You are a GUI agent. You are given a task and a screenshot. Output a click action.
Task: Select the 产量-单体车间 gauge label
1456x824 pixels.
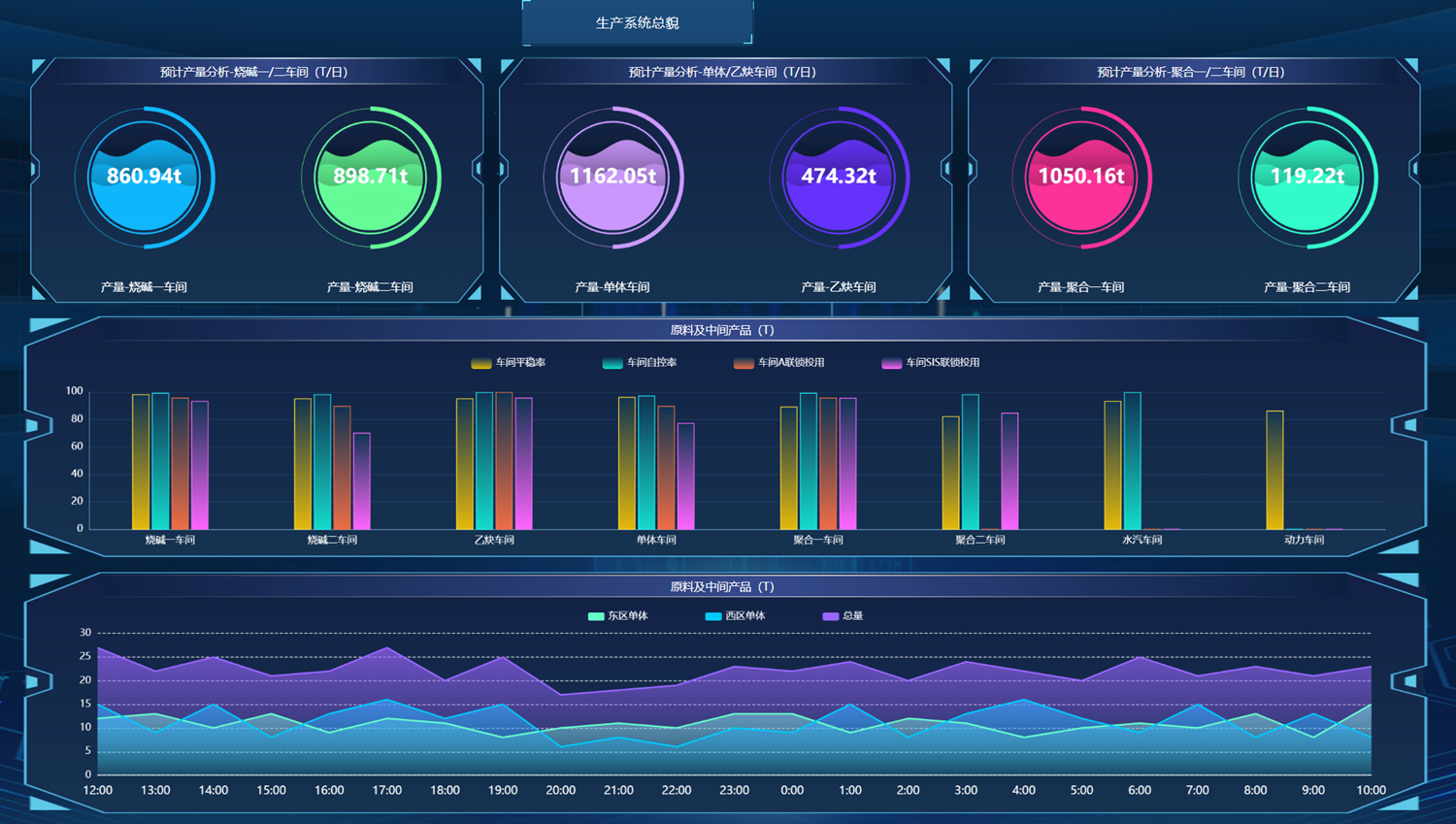(612, 287)
